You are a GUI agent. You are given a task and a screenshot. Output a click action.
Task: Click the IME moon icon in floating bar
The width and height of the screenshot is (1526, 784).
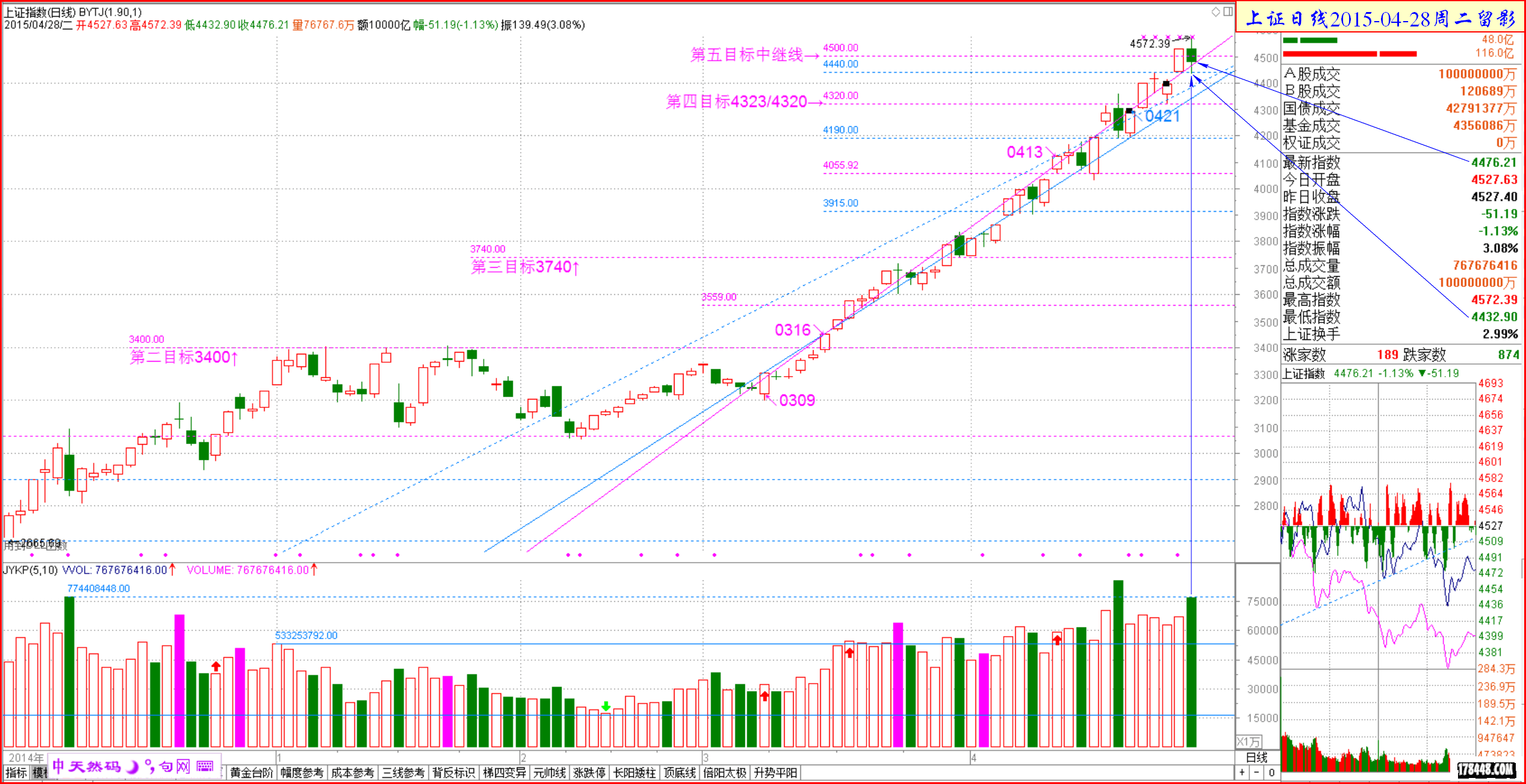coord(133,766)
